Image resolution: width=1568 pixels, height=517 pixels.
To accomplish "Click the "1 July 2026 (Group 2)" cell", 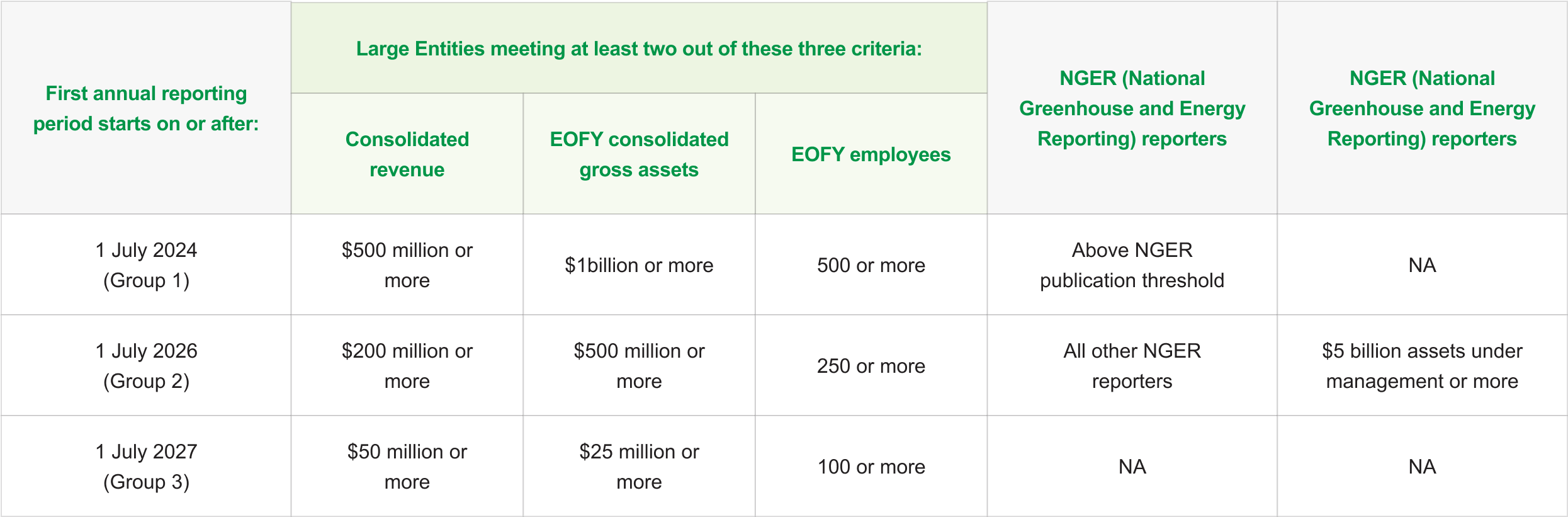I will 146,366.
